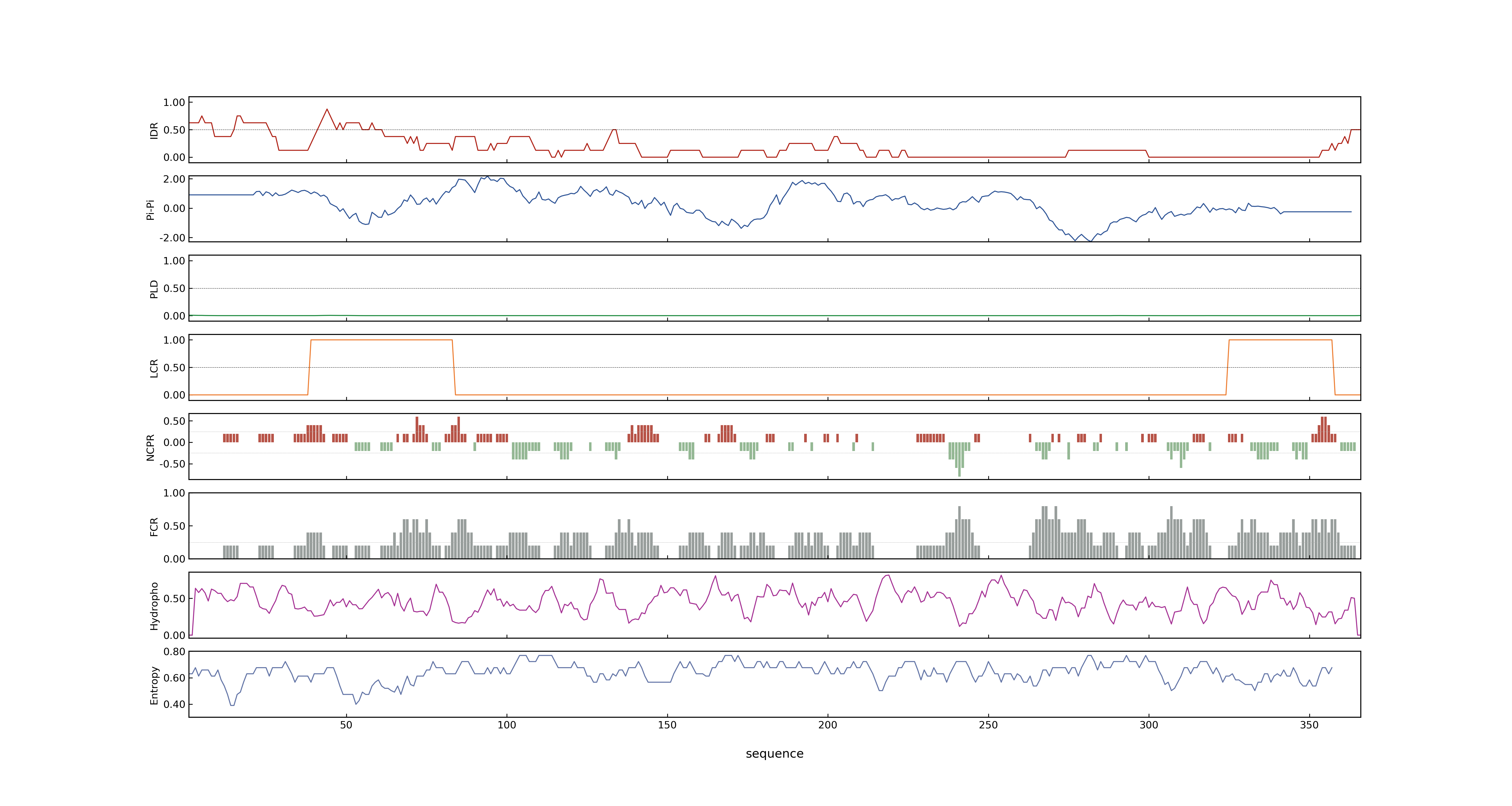Click the 2.00 tick on Pi-Pi axis
This screenshot has height=806, width=1512.
click(x=174, y=179)
